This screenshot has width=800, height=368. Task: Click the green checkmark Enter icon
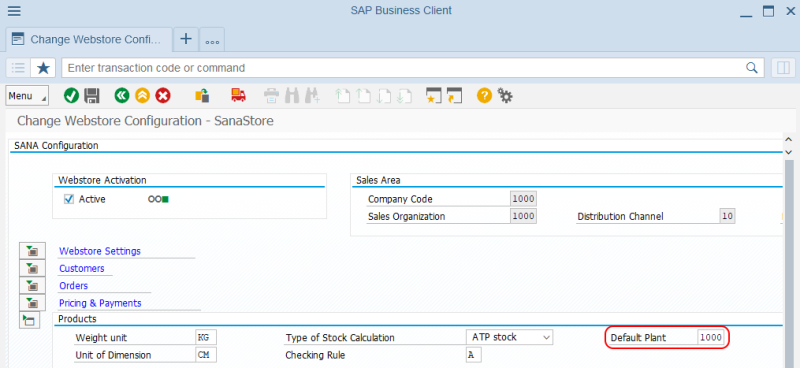click(x=71, y=95)
